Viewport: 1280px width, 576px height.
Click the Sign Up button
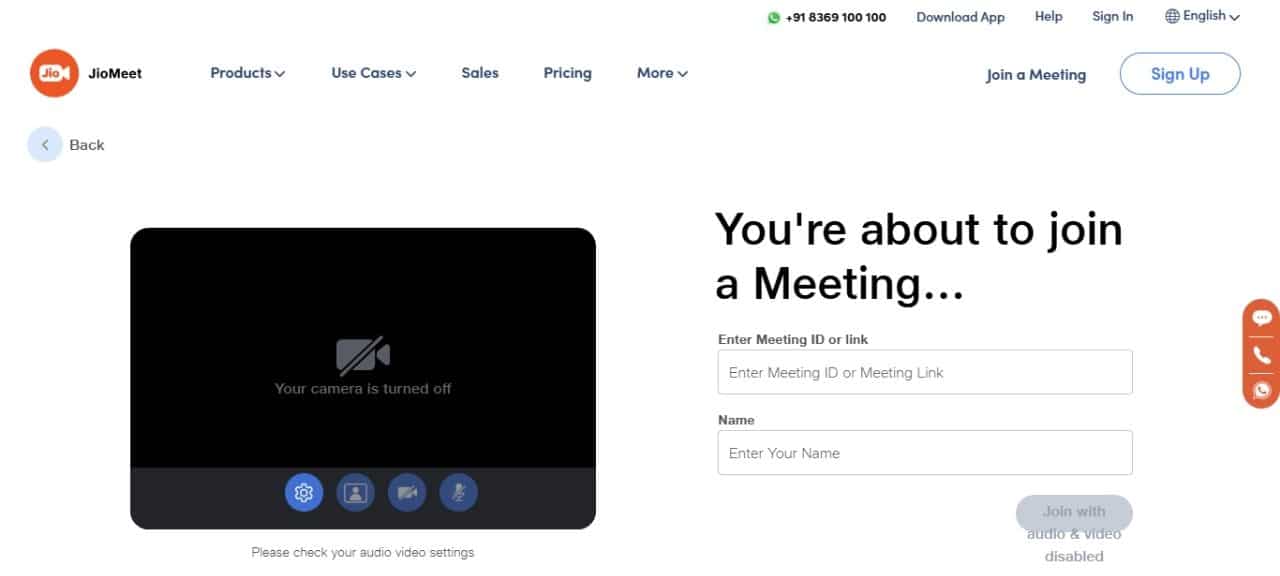(x=1180, y=74)
